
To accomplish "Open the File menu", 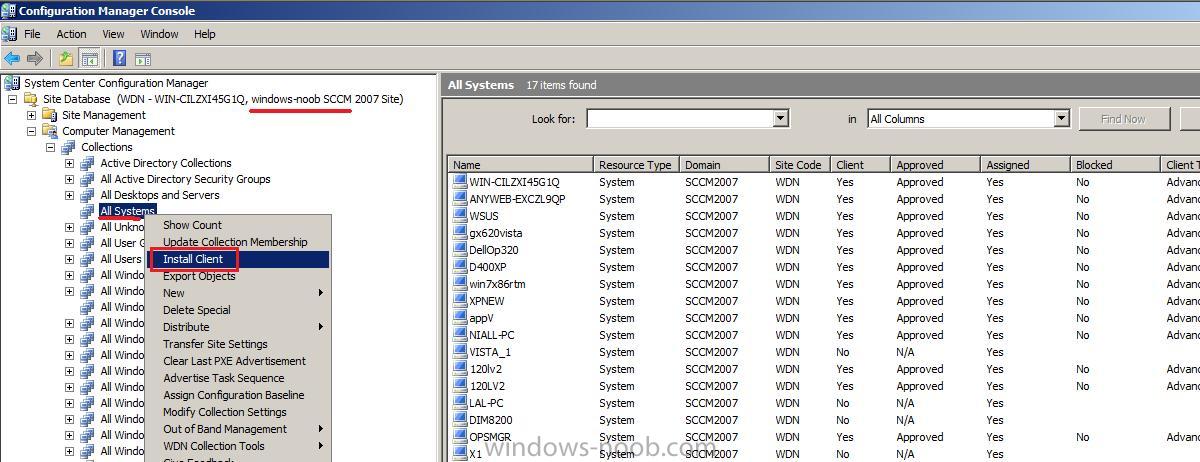I will pos(32,34).
